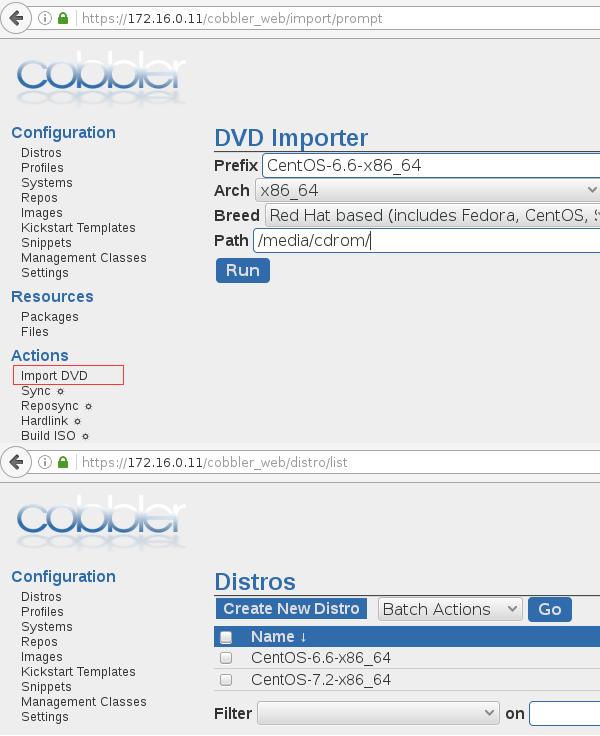
Task: Click Create New Distro button
Action: (x=291, y=609)
